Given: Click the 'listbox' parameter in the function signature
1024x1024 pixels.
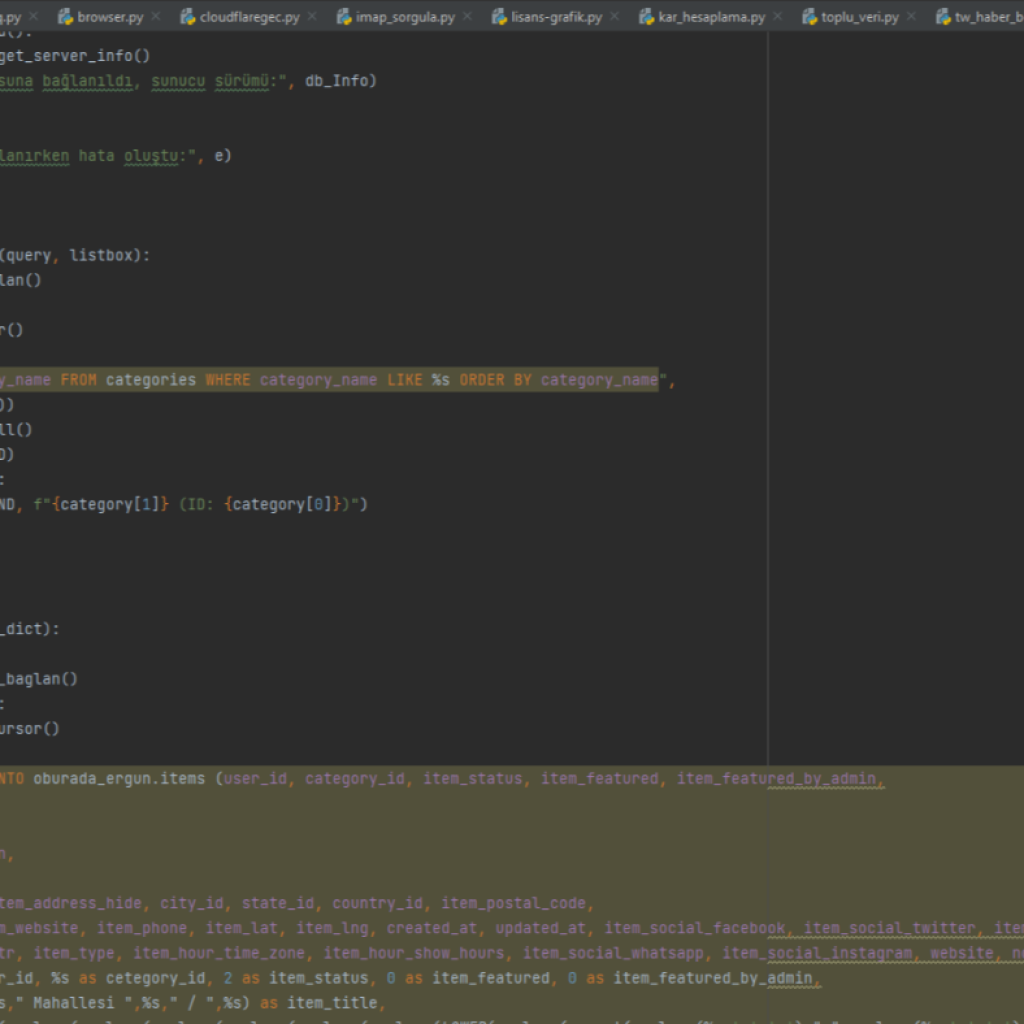Looking at the screenshot, I should click(101, 255).
